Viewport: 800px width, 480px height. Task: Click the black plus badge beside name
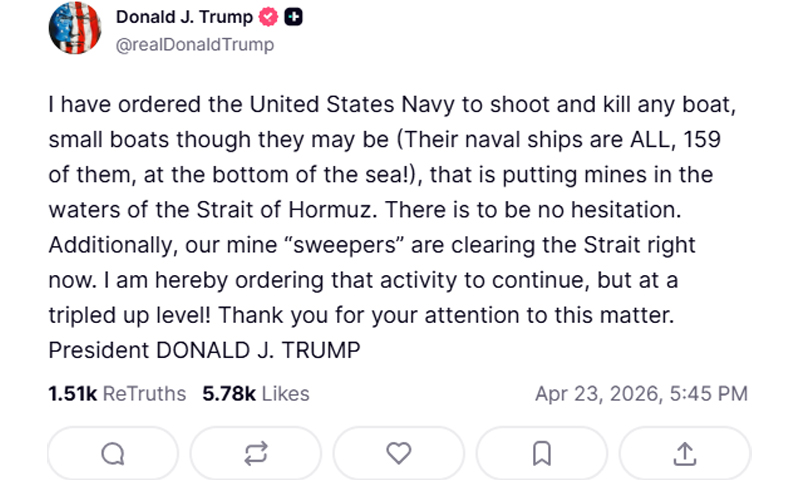pos(294,17)
